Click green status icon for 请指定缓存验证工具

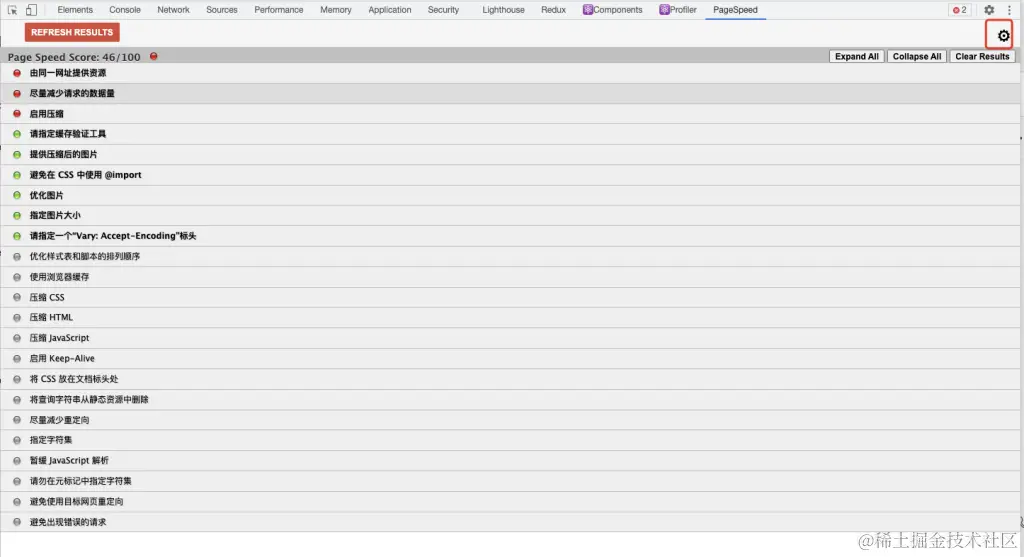pyautogui.click(x=17, y=134)
